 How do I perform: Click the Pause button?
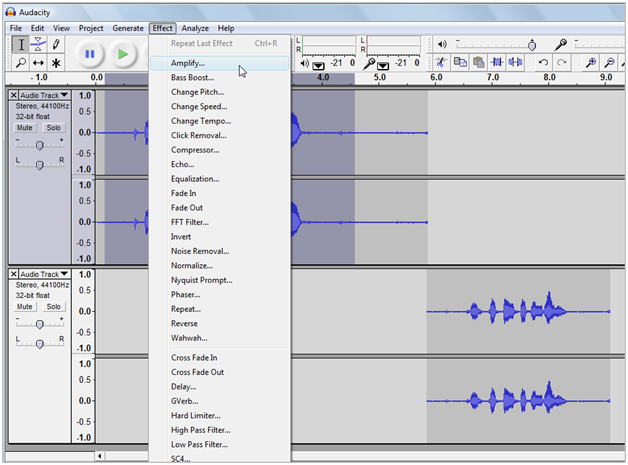[x=90, y=54]
